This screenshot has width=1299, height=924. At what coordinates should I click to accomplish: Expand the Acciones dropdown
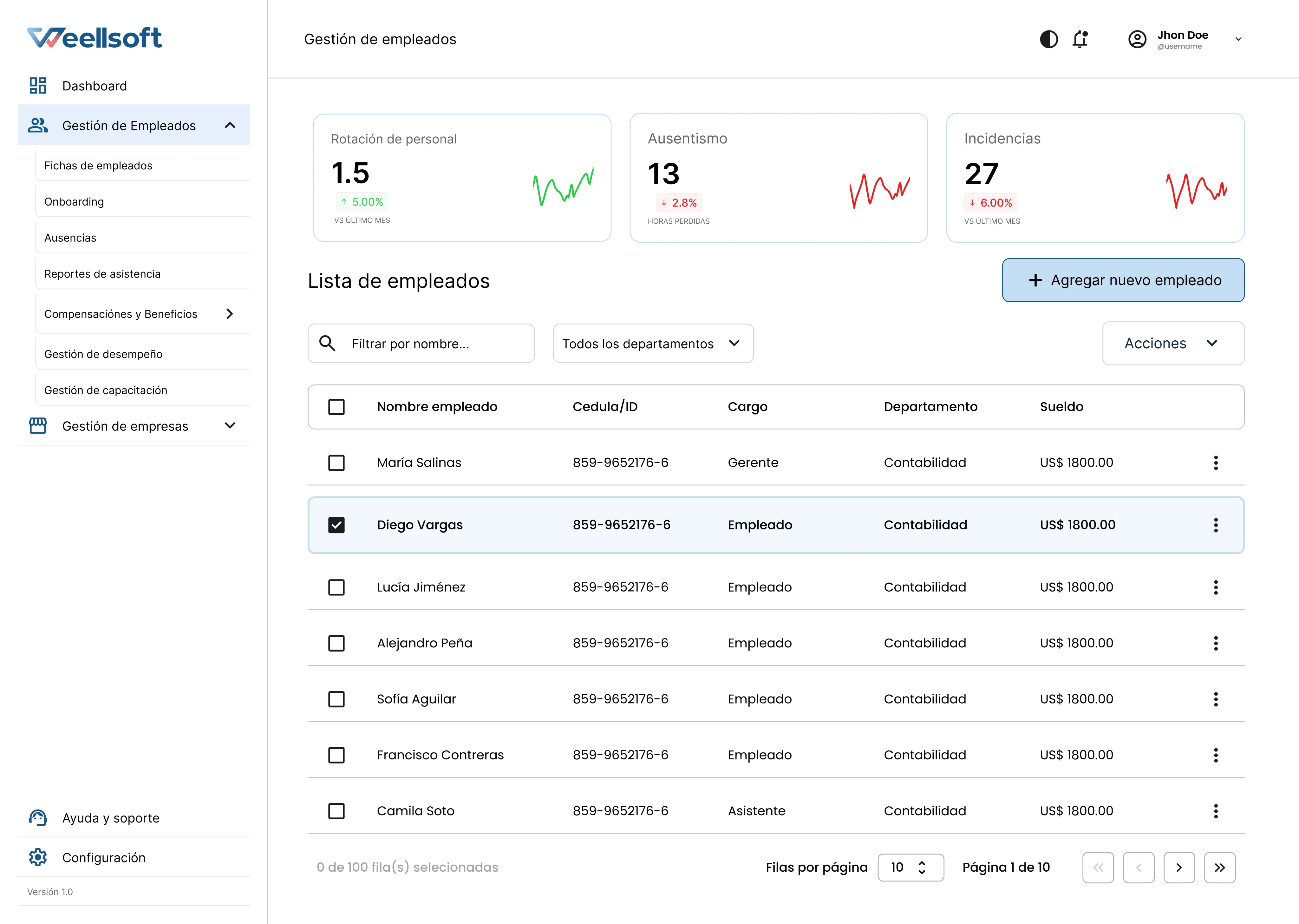click(x=1173, y=343)
